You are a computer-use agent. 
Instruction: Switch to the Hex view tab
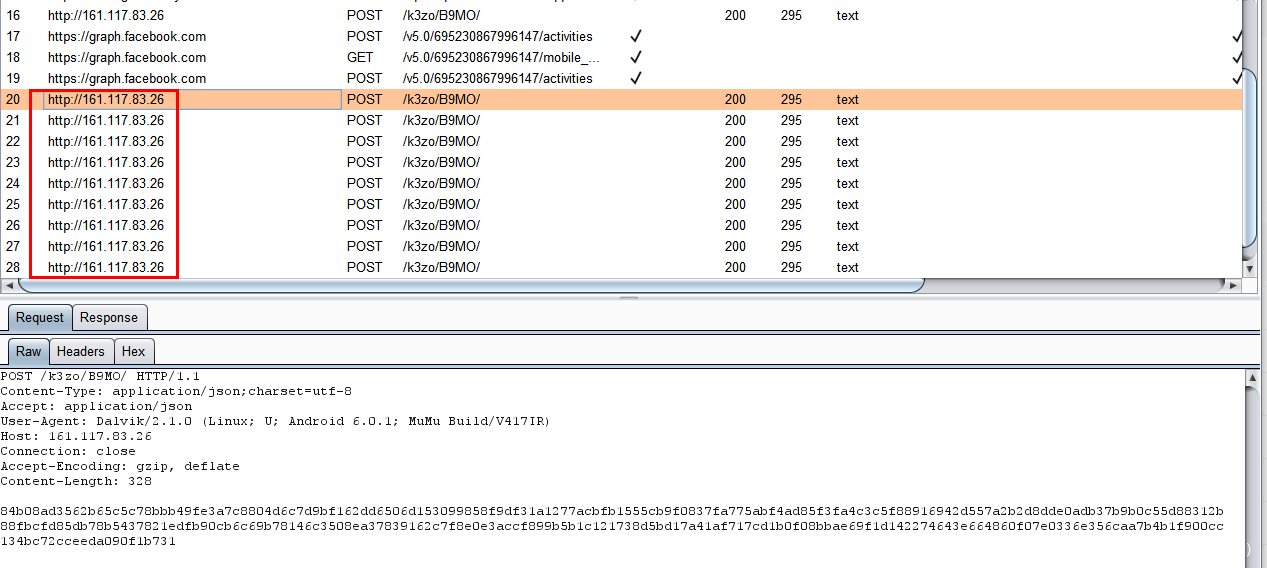point(133,351)
